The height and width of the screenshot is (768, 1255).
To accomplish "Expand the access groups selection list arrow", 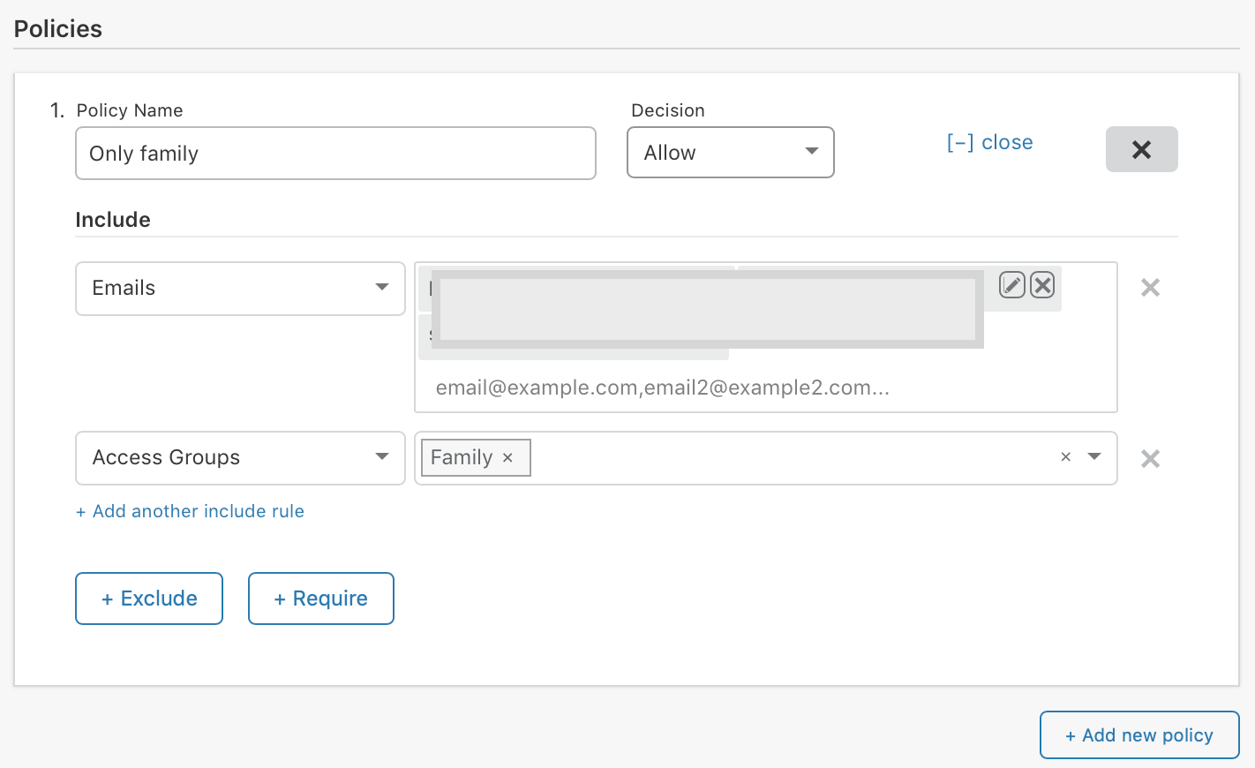I will pyautogui.click(x=1095, y=457).
